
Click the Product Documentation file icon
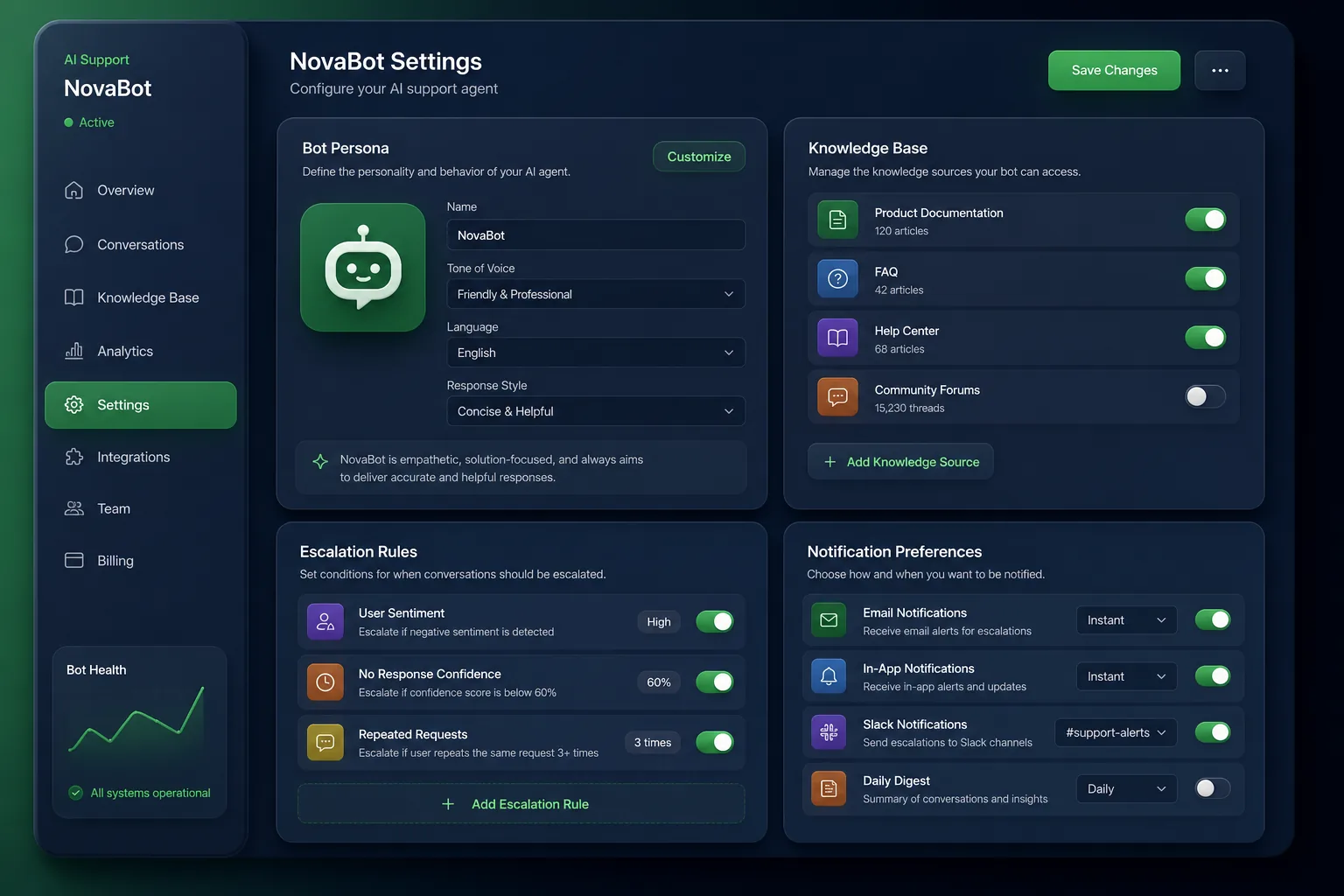(837, 220)
